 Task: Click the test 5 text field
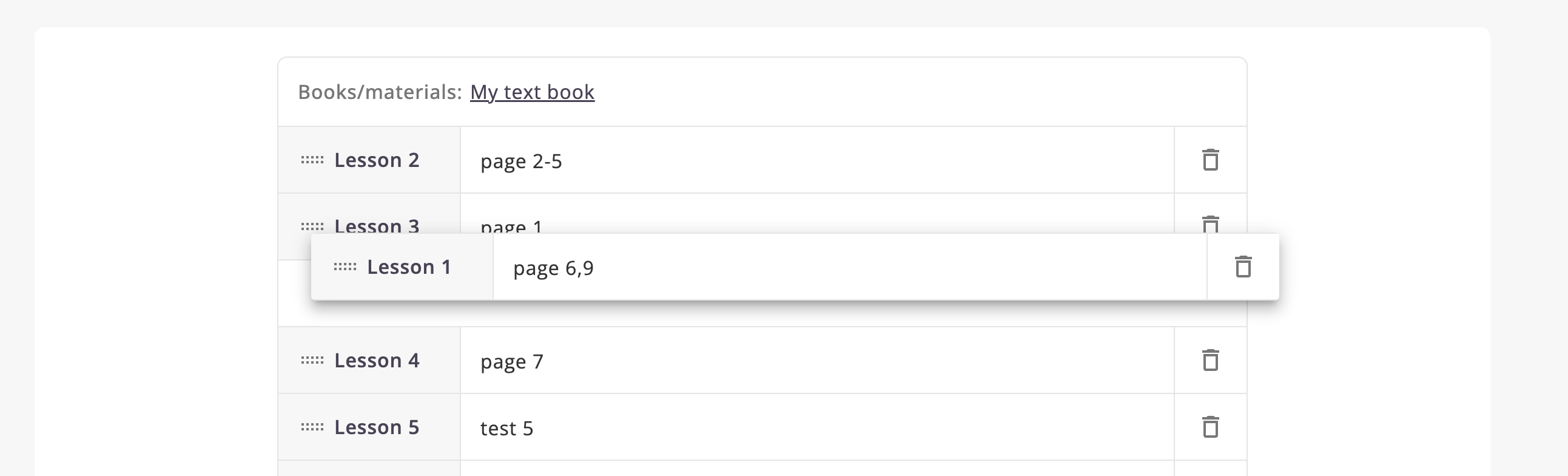pos(816,428)
